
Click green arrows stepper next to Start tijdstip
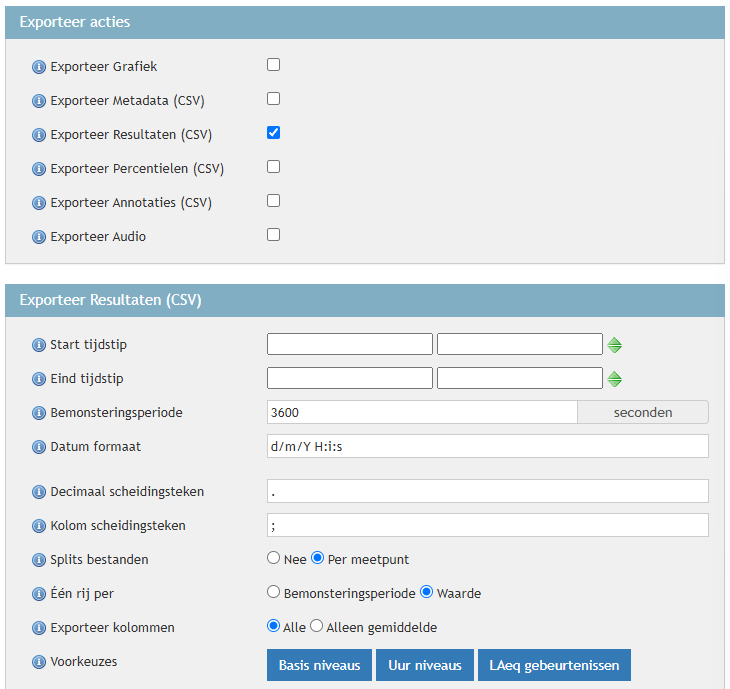[615, 345]
